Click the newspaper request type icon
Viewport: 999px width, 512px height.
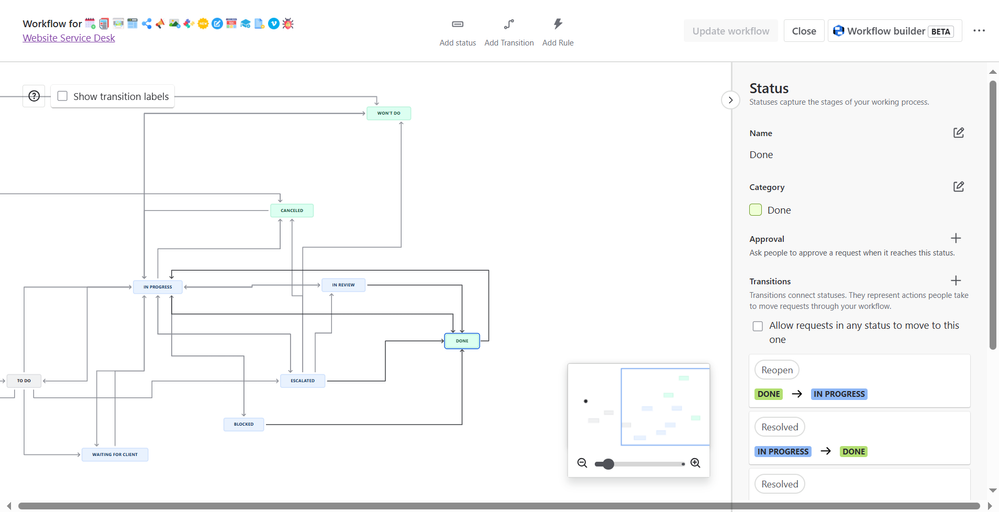104,24
